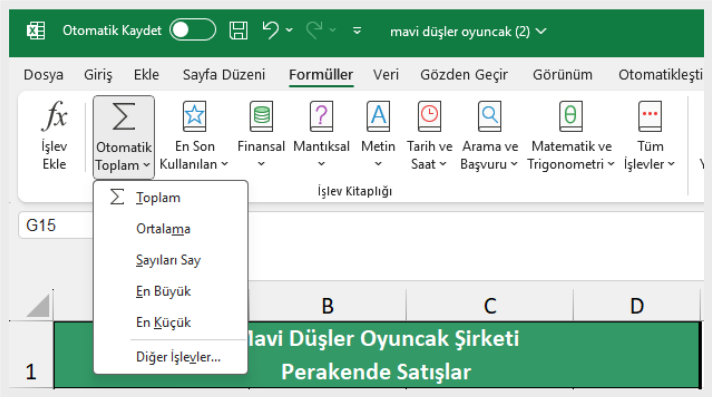Choose Ortalama from the AutoSum menu
Screen dimensions: 712x397
170,229
